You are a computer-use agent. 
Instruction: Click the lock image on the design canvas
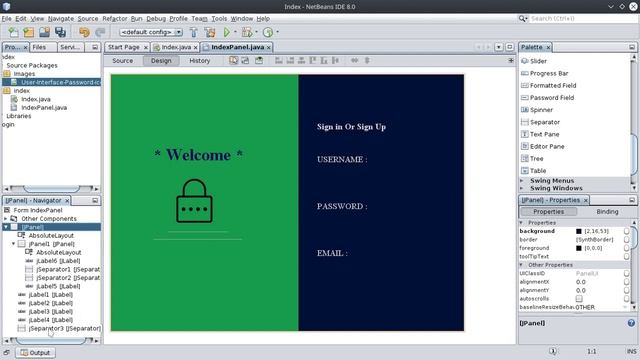(x=194, y=201)
